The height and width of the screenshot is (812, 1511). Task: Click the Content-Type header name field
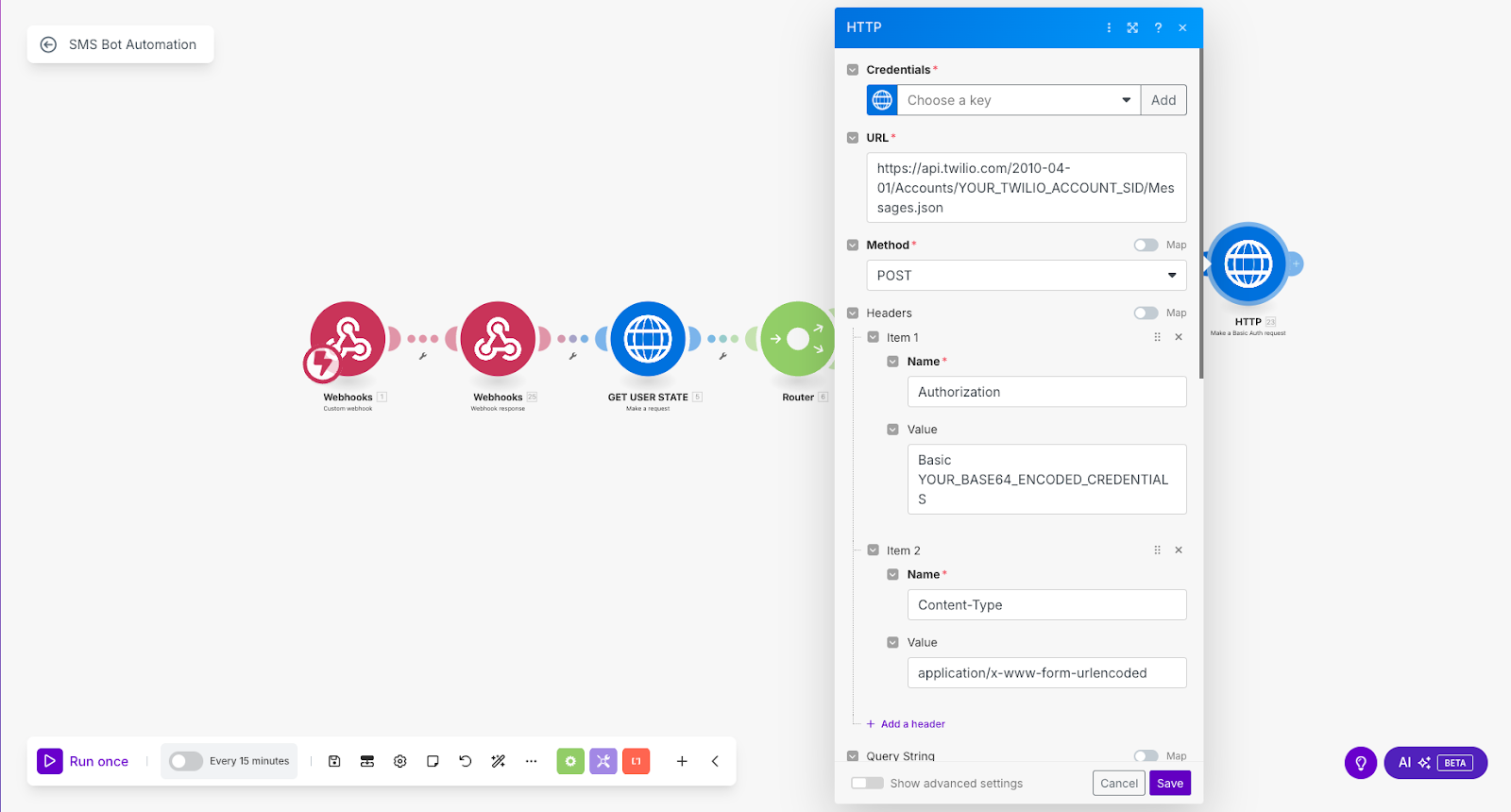point(1046,605)
